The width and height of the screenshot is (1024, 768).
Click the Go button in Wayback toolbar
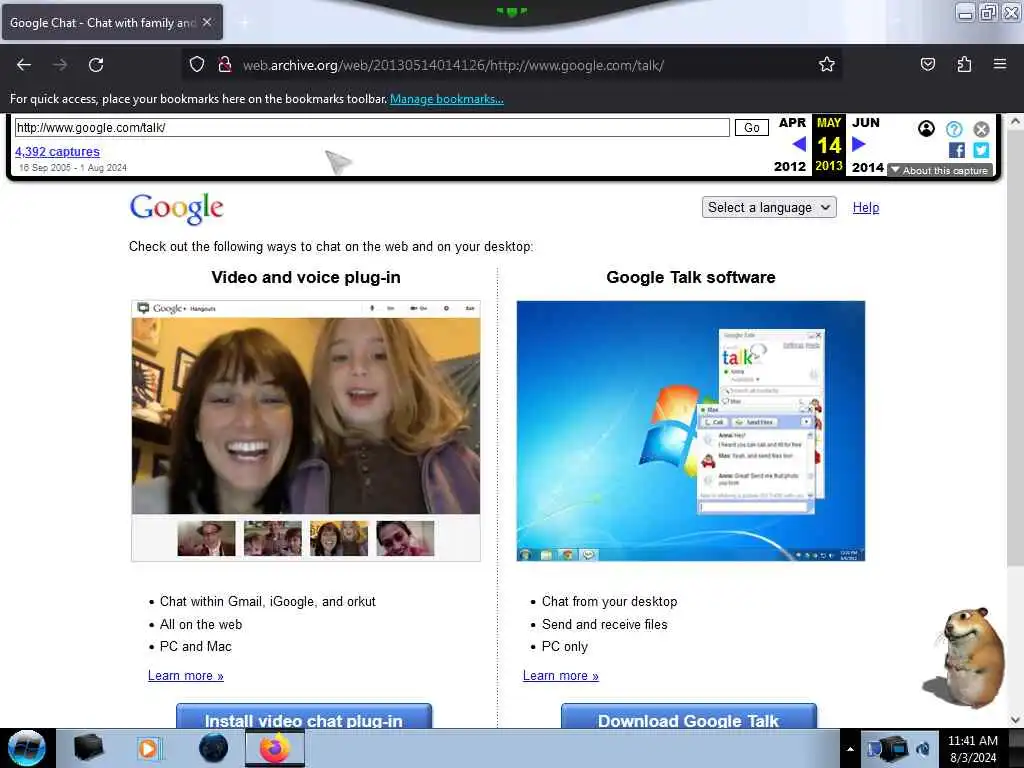tap(752, 127)
